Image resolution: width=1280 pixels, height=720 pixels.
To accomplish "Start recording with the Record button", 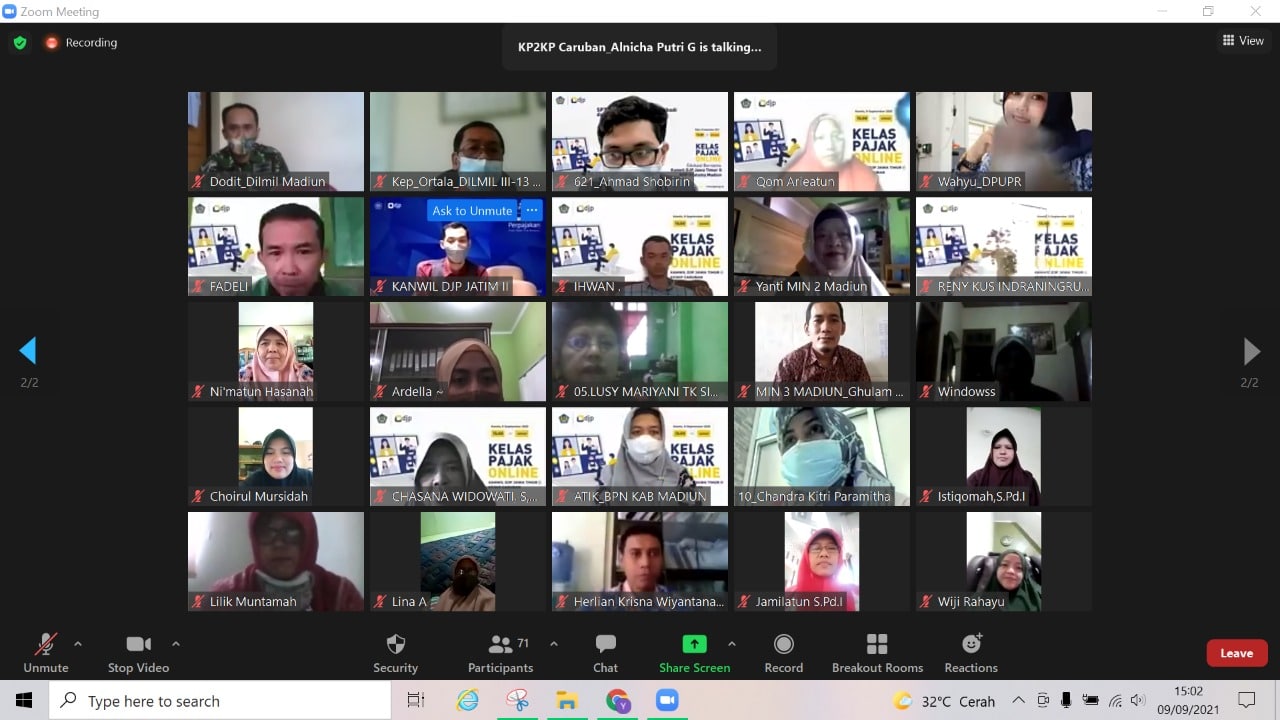I will coord(783,653).
